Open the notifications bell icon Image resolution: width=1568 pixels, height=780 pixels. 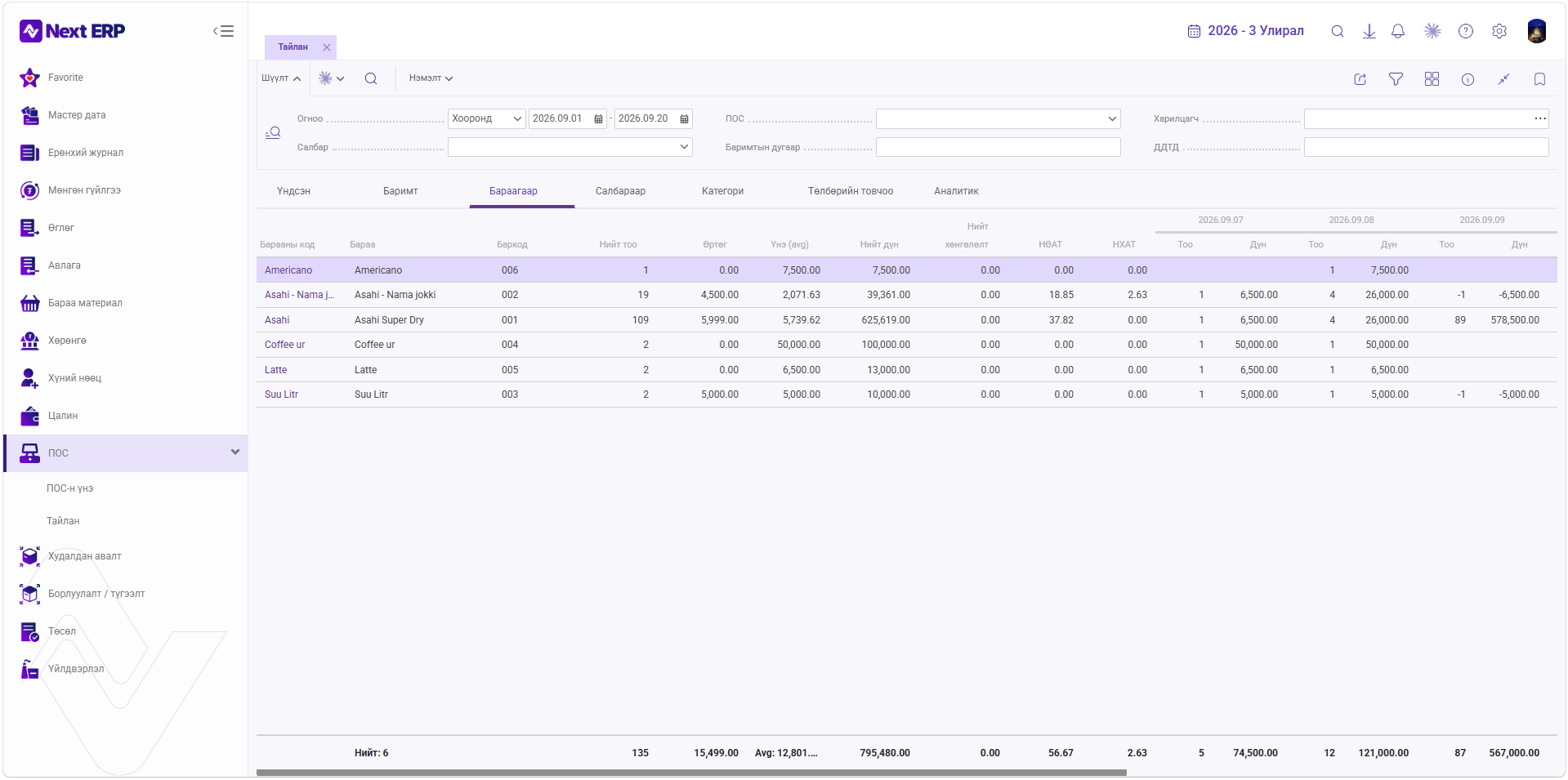[1398, 31]
